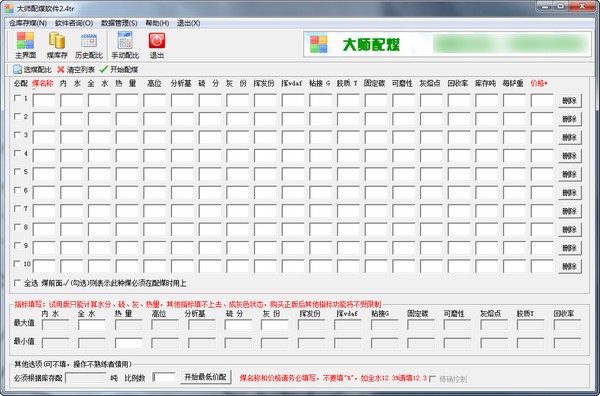Click 清空列表 red X item
600x396 pixels.
76,70
